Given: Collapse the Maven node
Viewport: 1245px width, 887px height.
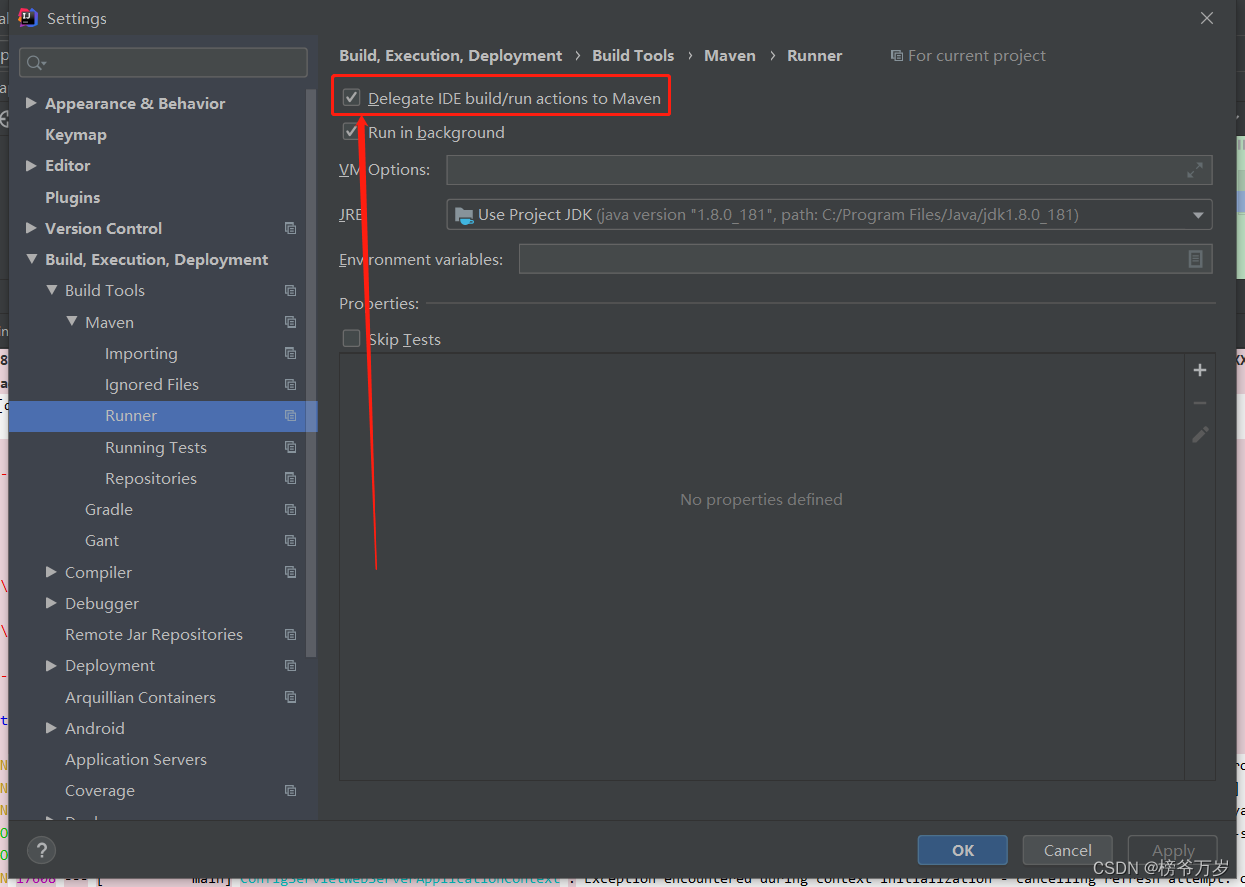Looking at the screenshot, I should point(72,322).
